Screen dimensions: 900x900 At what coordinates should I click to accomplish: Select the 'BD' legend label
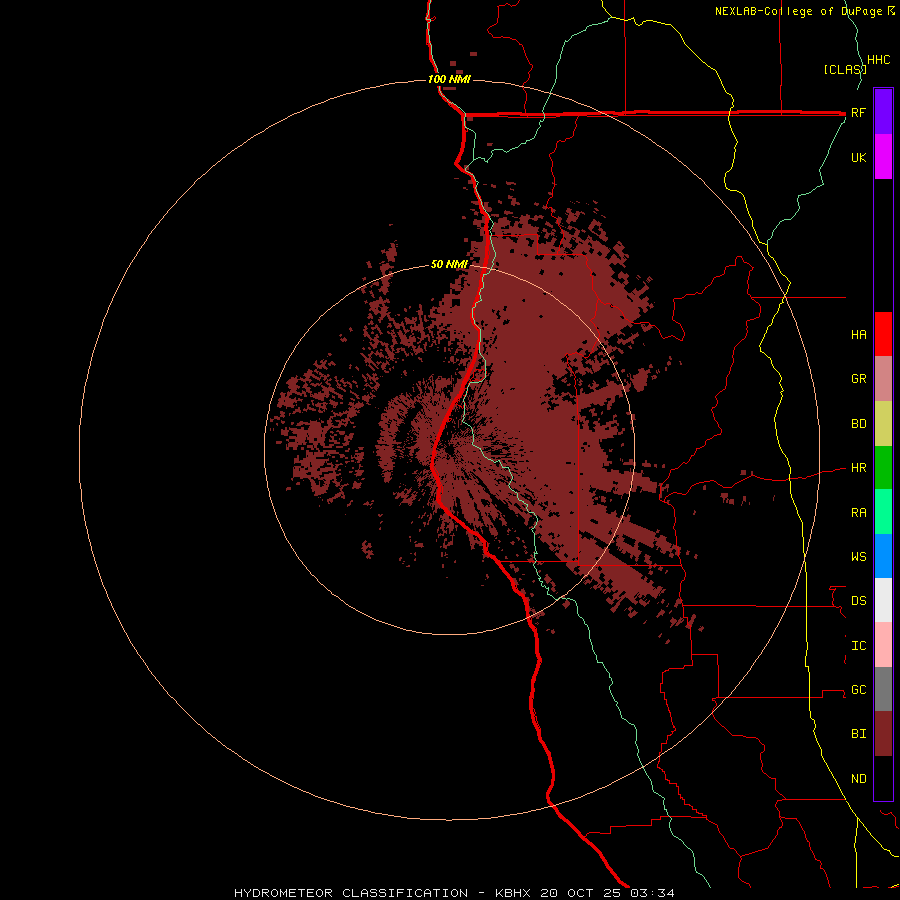(858, 424)
